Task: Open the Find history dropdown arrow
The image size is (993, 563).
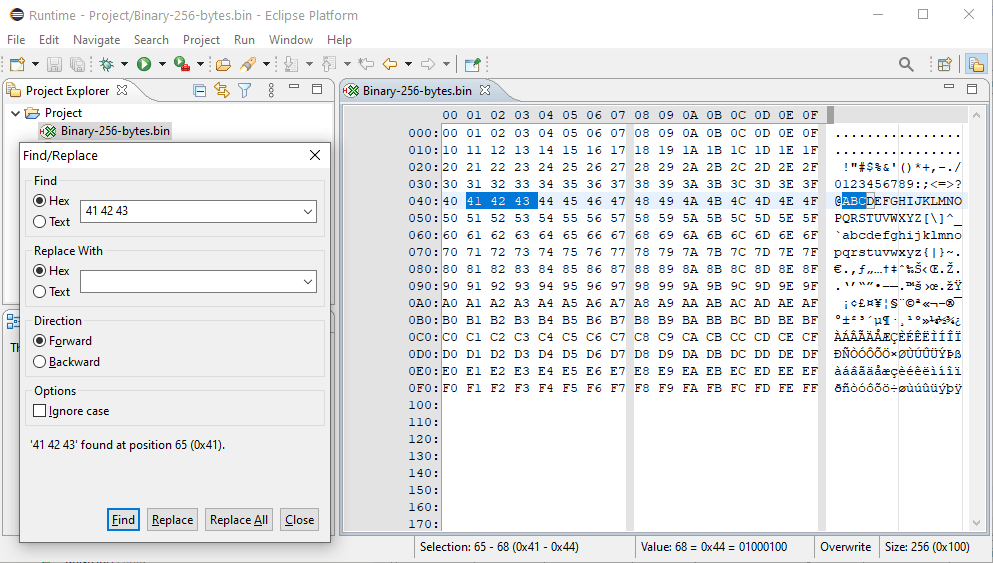Action: pos(308,212)
